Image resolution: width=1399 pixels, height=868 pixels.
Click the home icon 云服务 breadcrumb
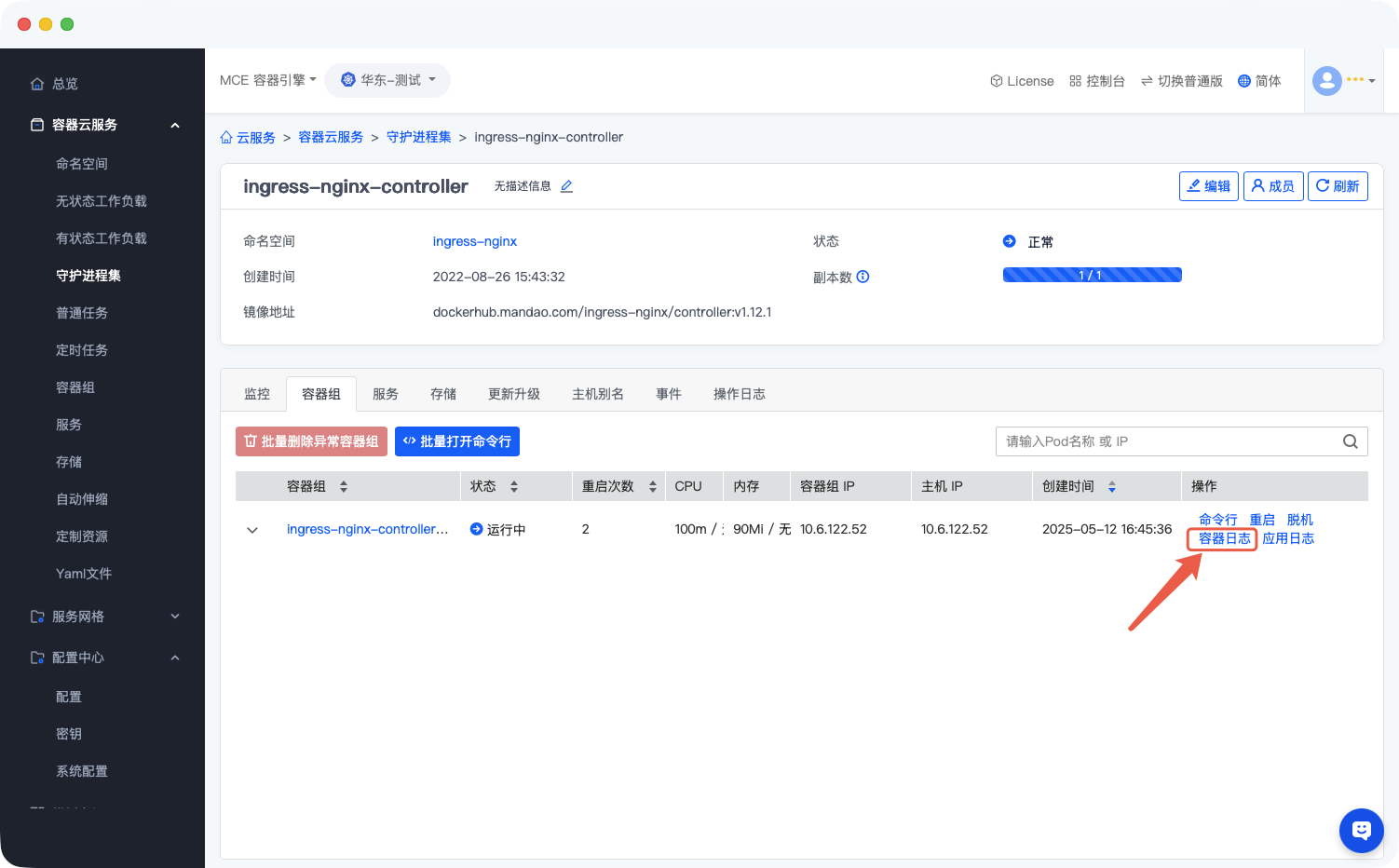(226, 138)
